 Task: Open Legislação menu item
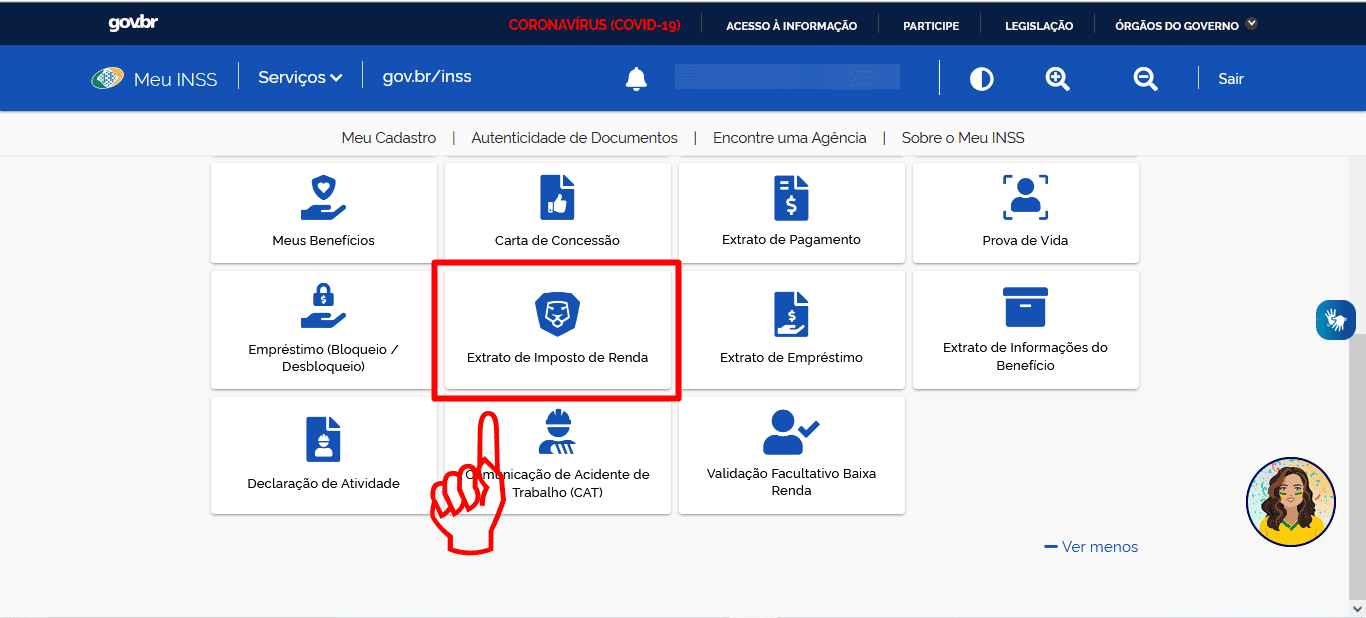pyautogui.click(x=1039, y=26)
